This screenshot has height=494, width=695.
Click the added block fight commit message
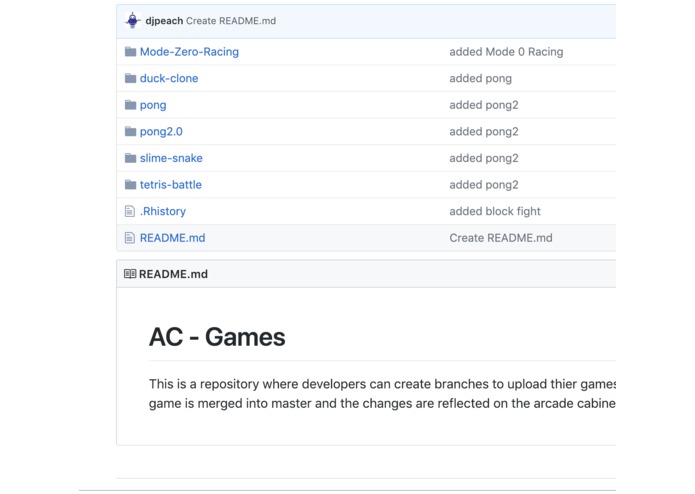[495, 211]
